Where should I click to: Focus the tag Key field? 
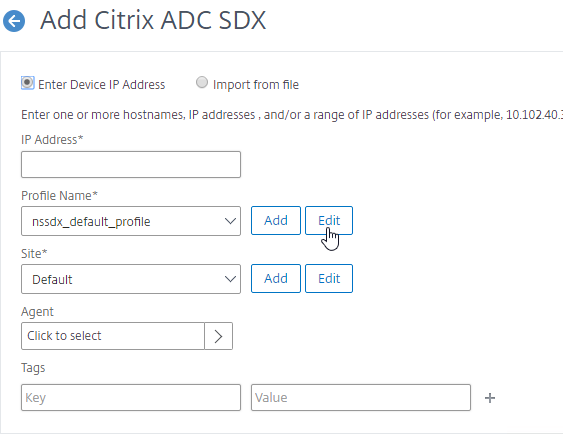131,397
